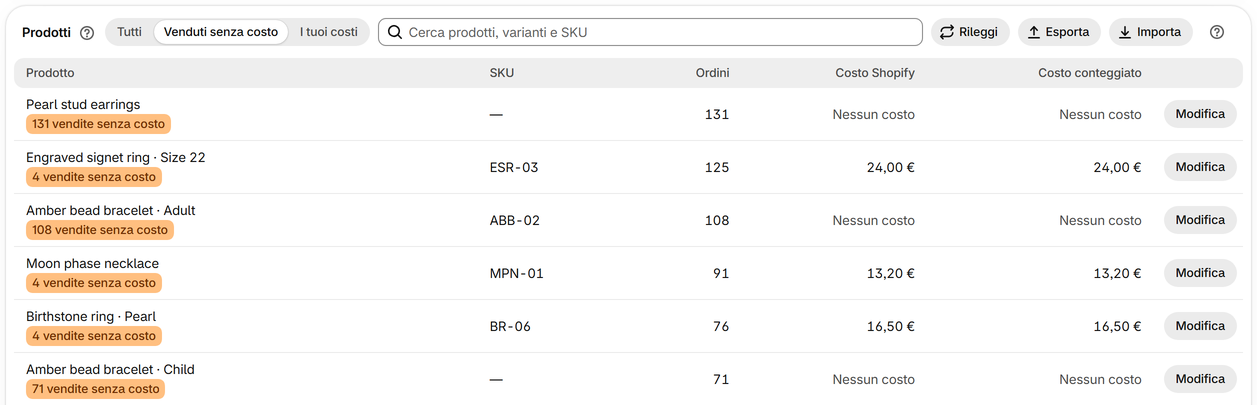1257x405 pixels.
Task: Edit Amber bead bracelet Child cost
Action: pos(1200,379)
